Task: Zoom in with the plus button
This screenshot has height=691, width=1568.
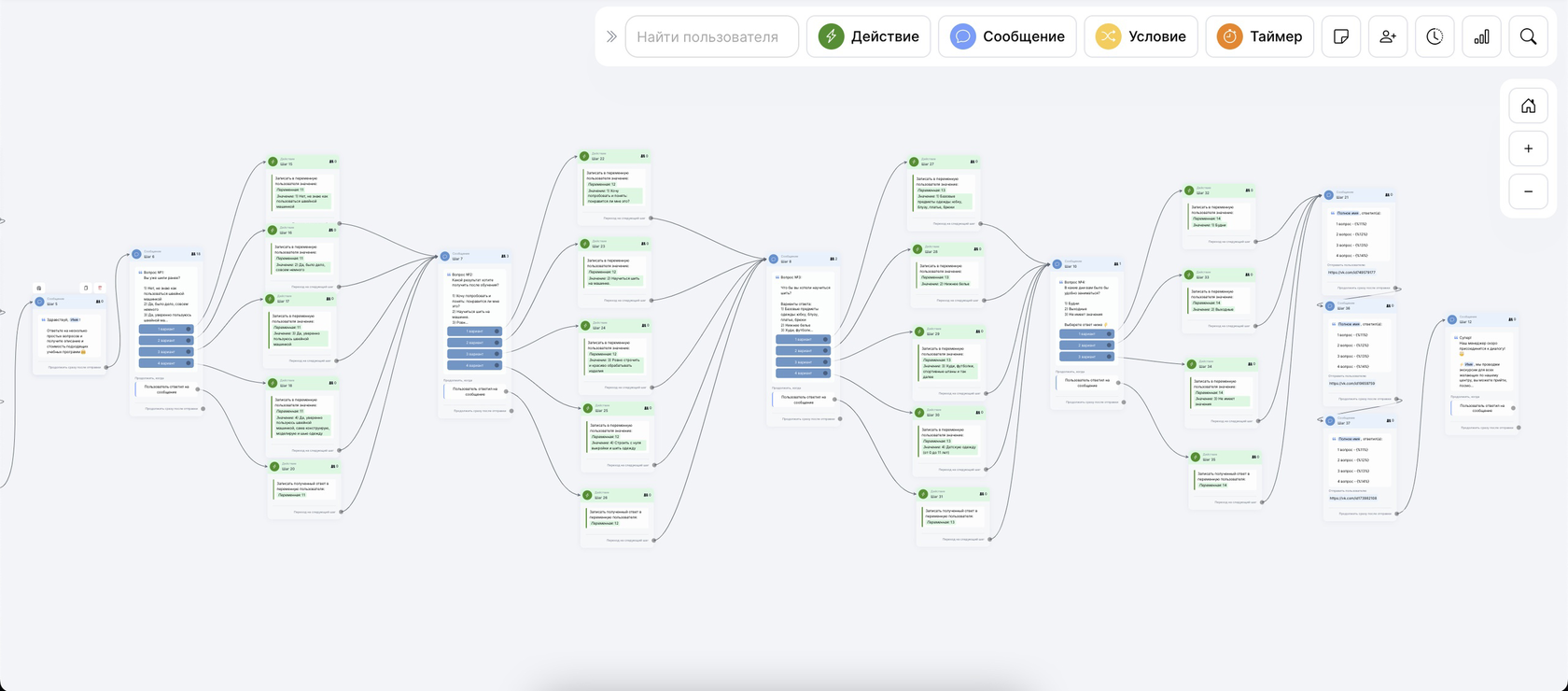Action: [1528, 148]
